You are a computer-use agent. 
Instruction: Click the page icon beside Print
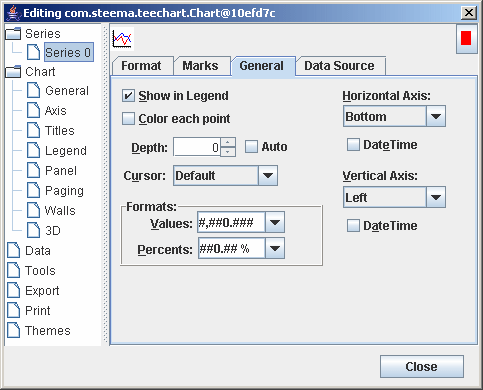[x=14, y=310]
